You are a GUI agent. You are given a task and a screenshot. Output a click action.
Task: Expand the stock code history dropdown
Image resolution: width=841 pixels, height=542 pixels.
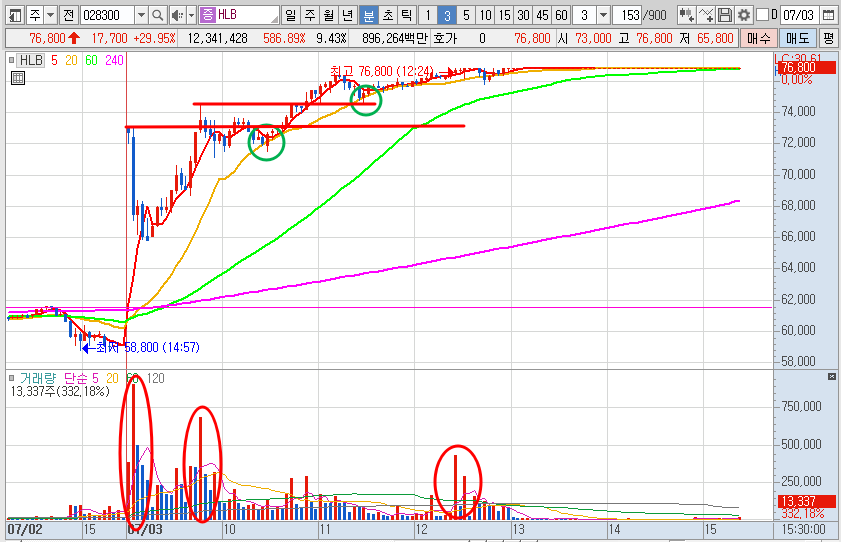(x=141, y=15)
